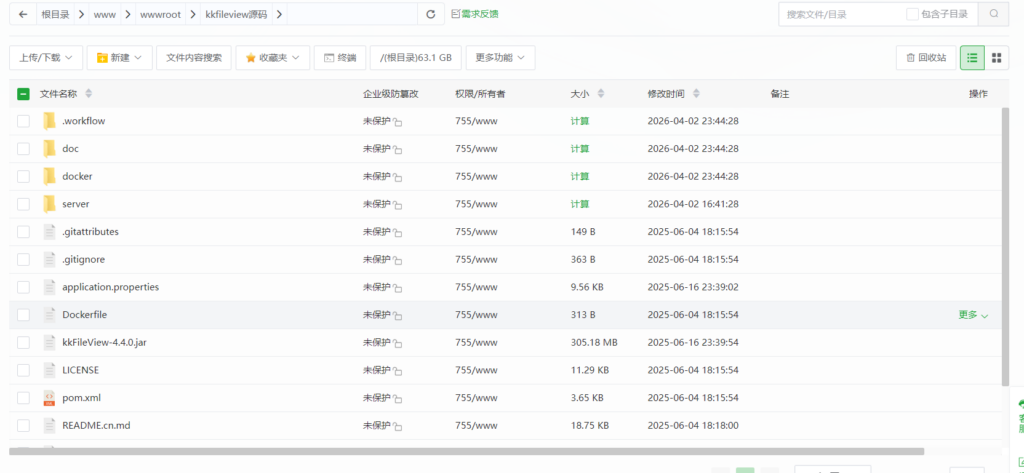1024x473 pixels.
Task: Expand chevron after 根目录 breadcrumb
Action: (82, 14)
